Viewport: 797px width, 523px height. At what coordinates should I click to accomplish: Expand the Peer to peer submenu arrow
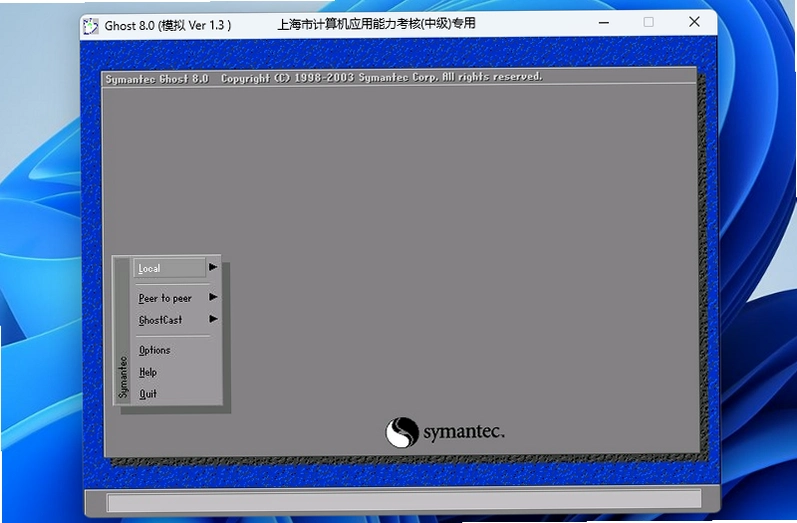pyautogui.click(x=213, y=297)
